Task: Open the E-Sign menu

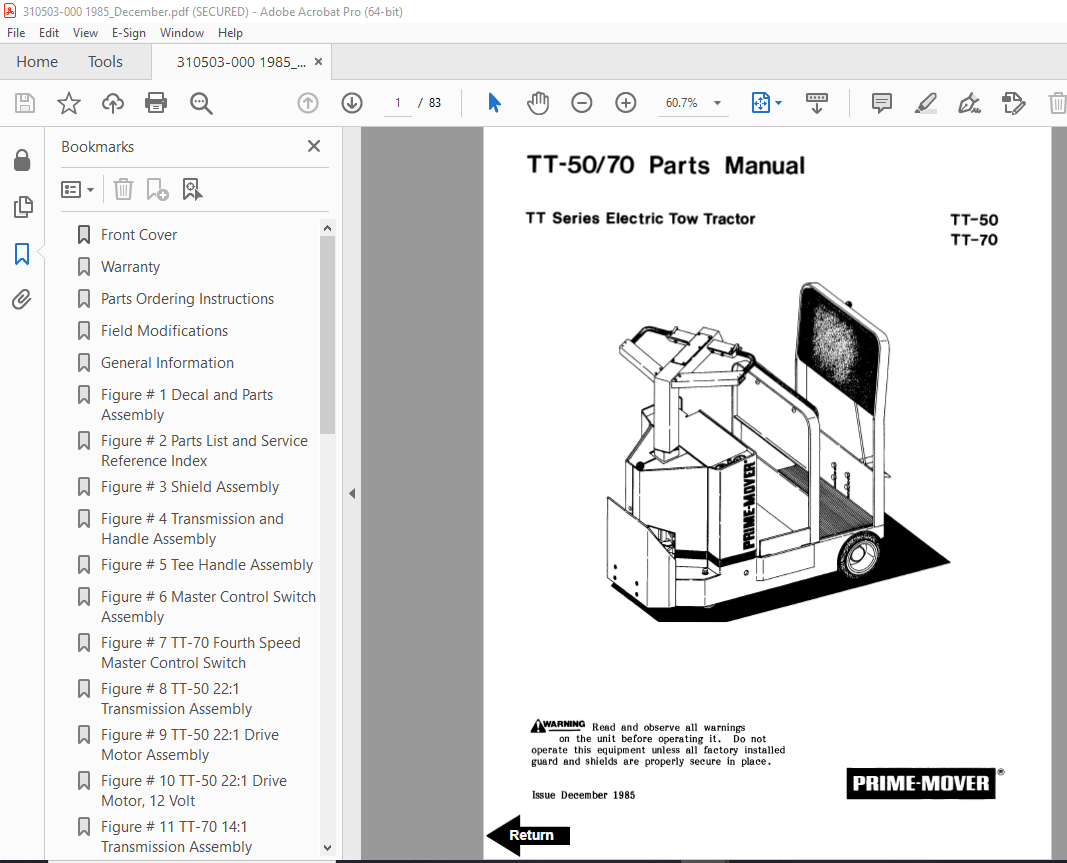Action: coord(129,33)
